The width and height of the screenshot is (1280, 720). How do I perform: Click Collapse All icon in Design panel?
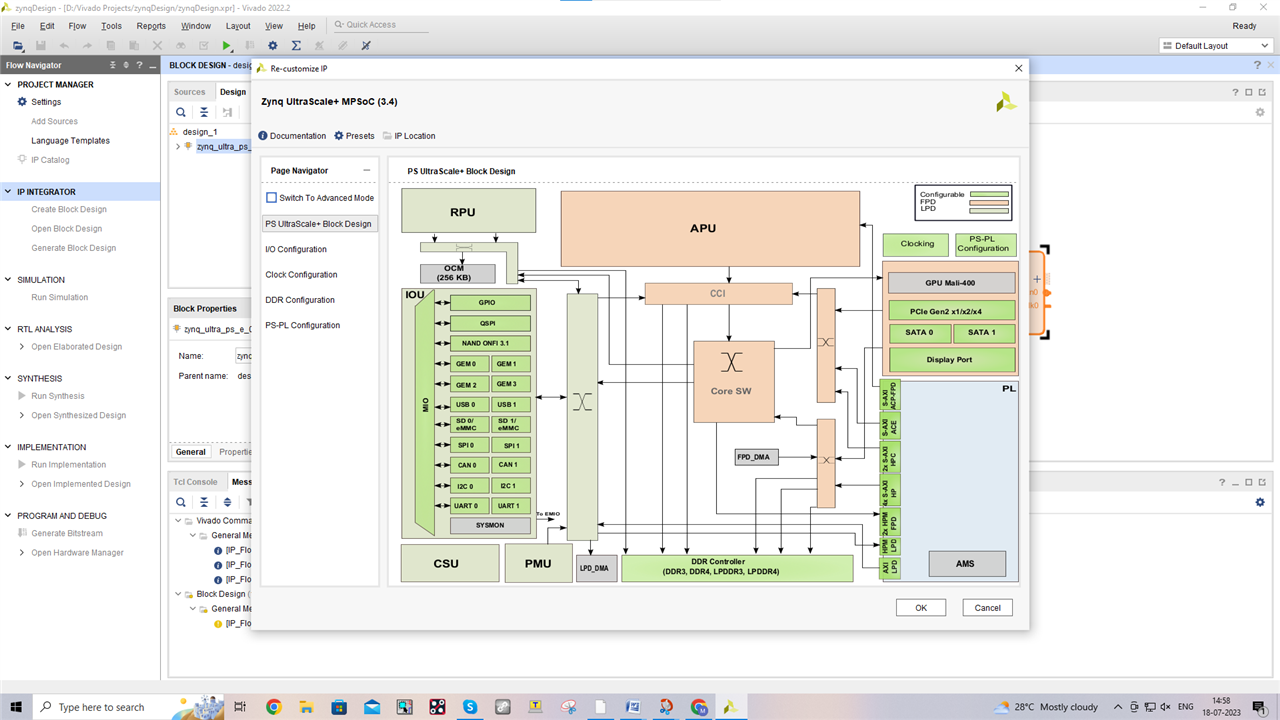click(x=204, y=113)
